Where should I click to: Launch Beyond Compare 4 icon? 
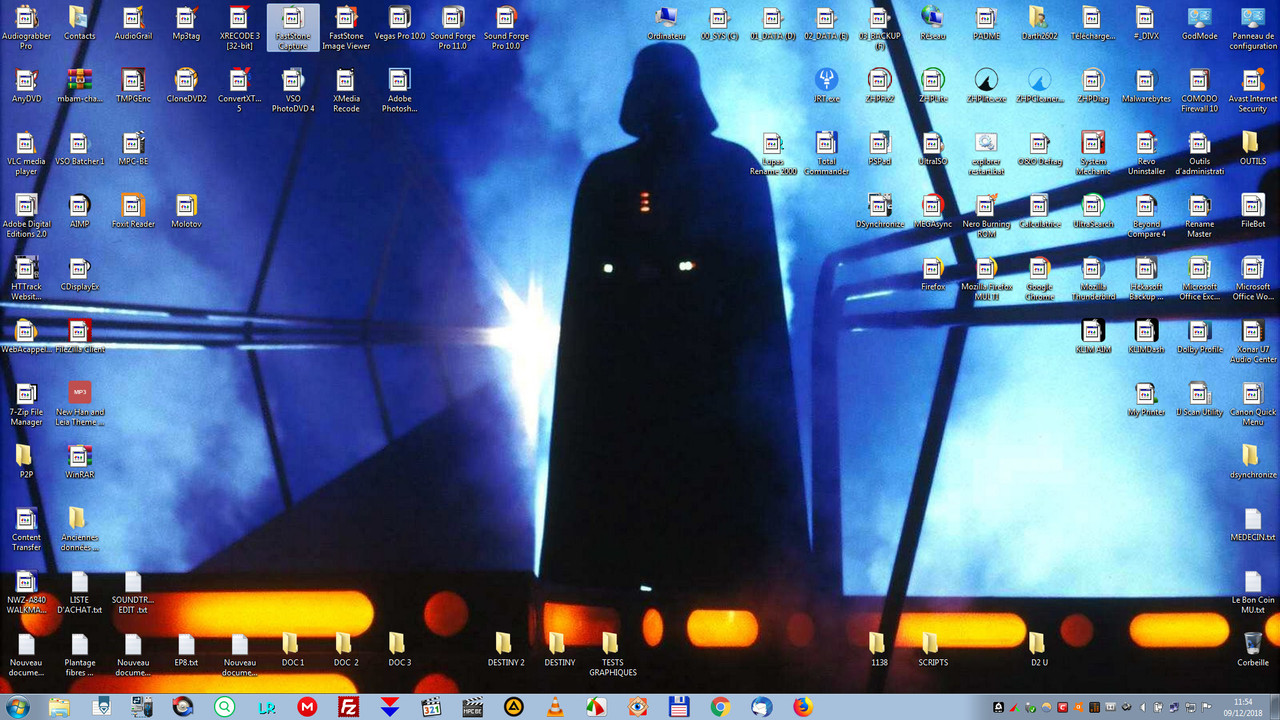click(x=1146, y=216)
